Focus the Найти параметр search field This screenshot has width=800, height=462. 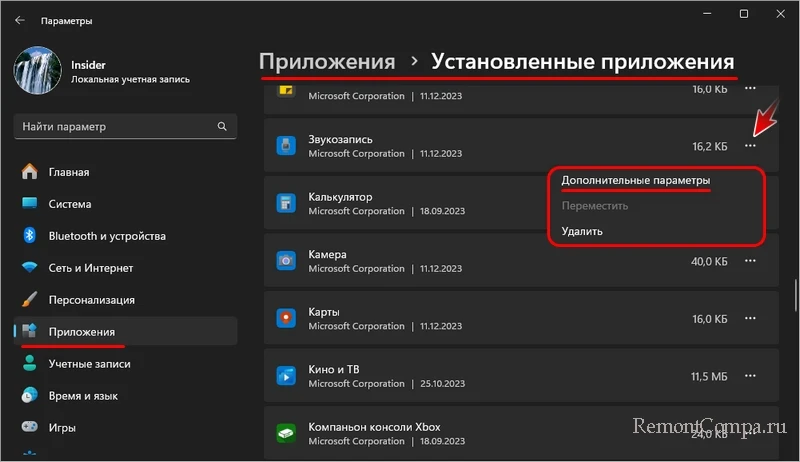125,126
